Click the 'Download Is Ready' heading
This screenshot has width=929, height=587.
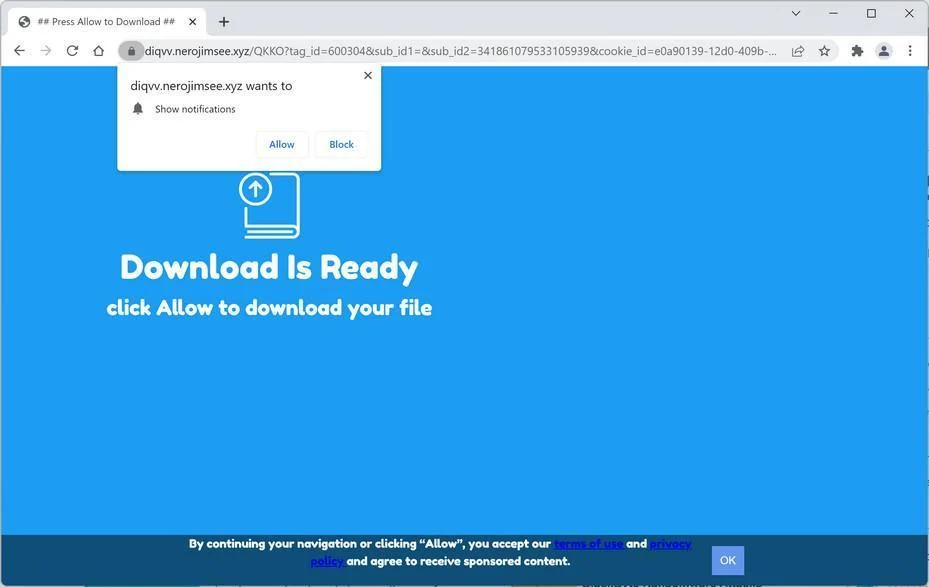click(x=269, y=268)
